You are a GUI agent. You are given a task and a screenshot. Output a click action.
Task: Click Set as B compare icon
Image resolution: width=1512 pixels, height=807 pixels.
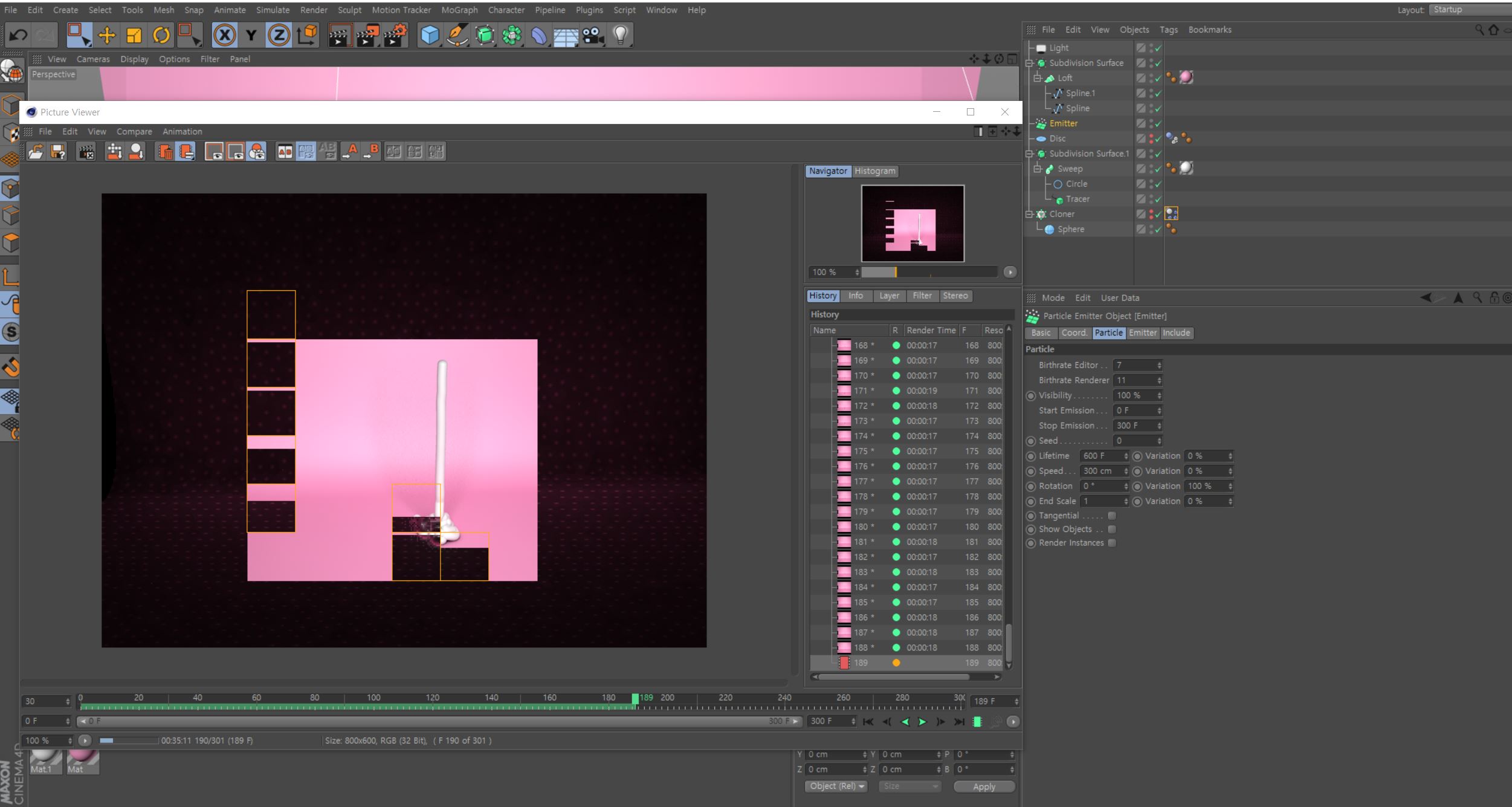click(x=371, y=151)
